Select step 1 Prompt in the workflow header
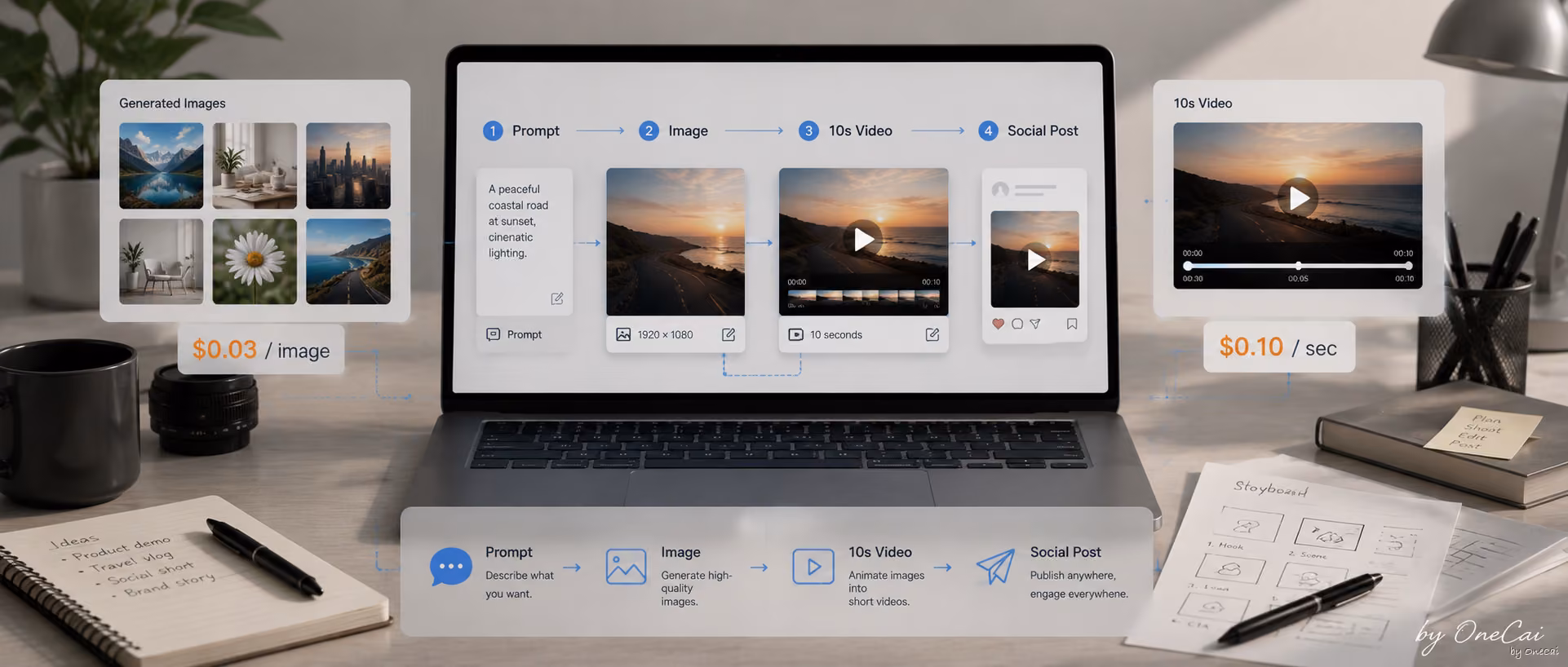 pyautogui.click(x=521, y=130)
